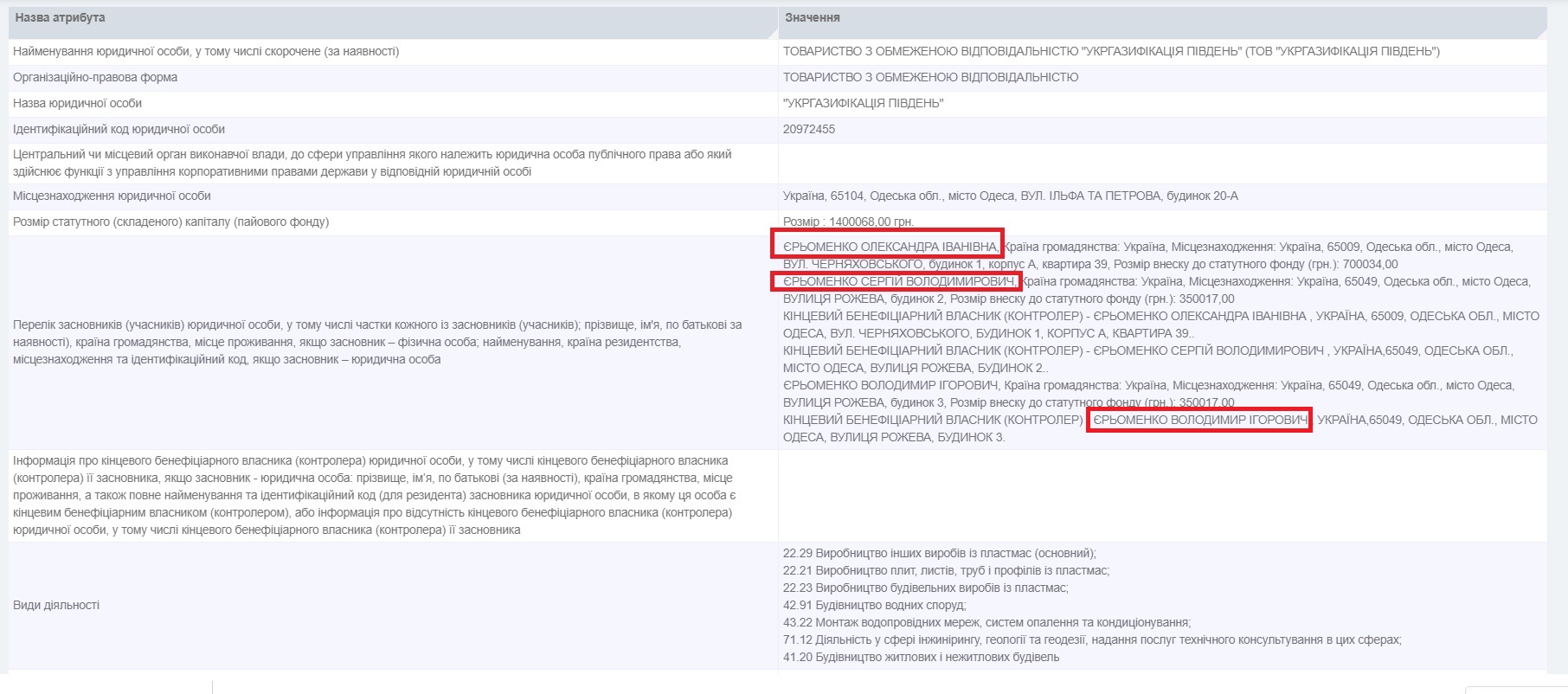Click the "Місцезнаходження юридичної особи" label
The width and height of the screenshot is (1568, 694).
(112, 196)
